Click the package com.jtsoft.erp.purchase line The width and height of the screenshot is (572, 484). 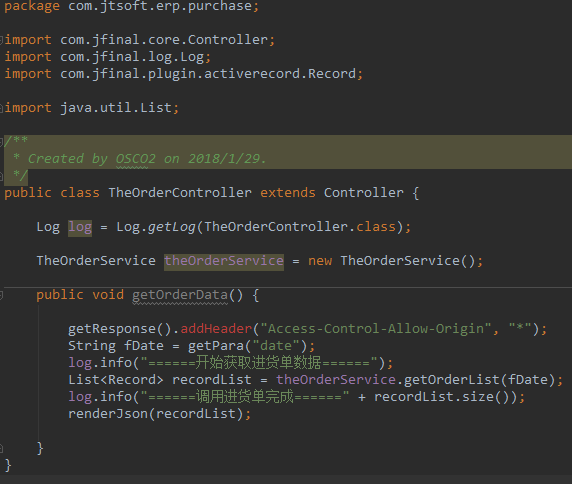(132, 6)
